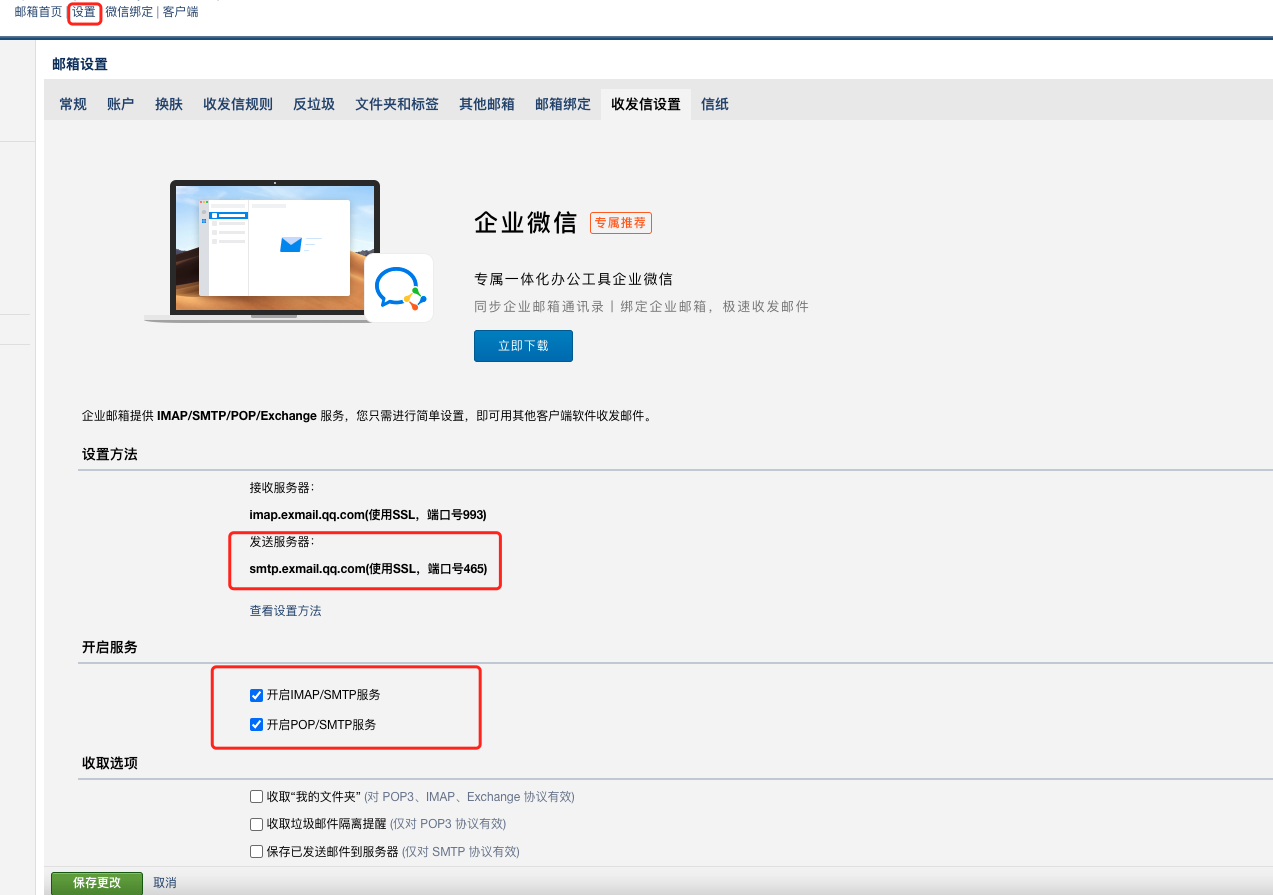Image resolution: width=1273 pixels, height=895 pixels.
Task: Uncheck 开启POP/SMTP服务 checkbox
Action: coord(257,725)
